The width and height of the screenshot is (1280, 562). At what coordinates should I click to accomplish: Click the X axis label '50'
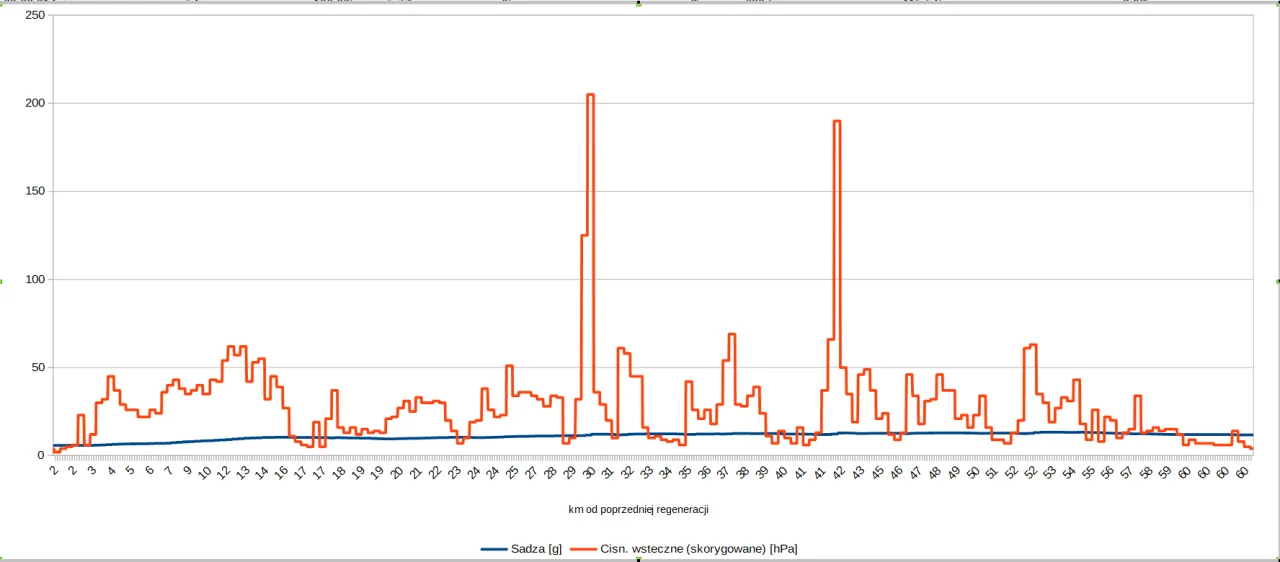(x=974, y=472)
